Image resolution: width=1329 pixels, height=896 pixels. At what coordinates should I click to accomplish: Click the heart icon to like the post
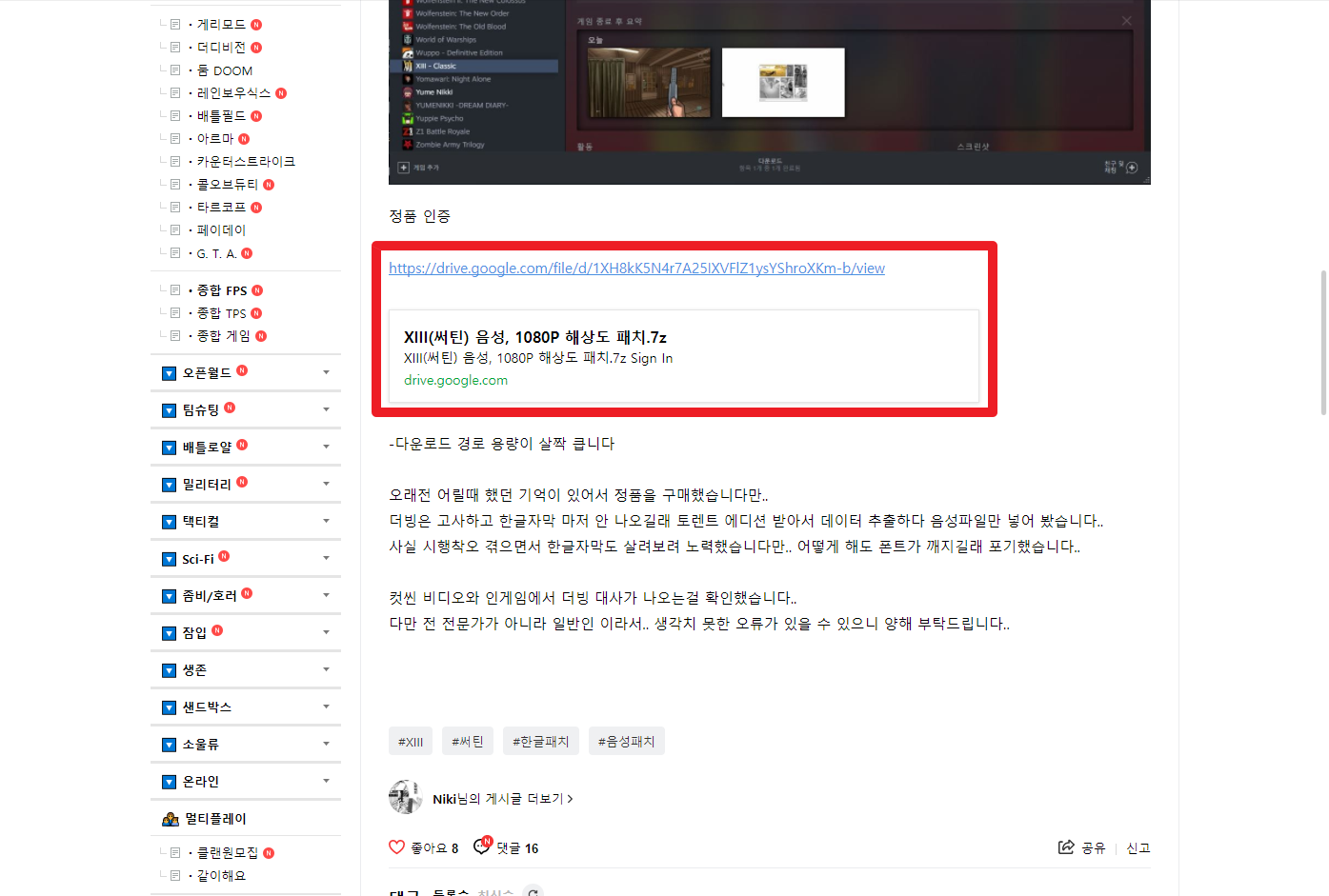[x=397, y=847]
